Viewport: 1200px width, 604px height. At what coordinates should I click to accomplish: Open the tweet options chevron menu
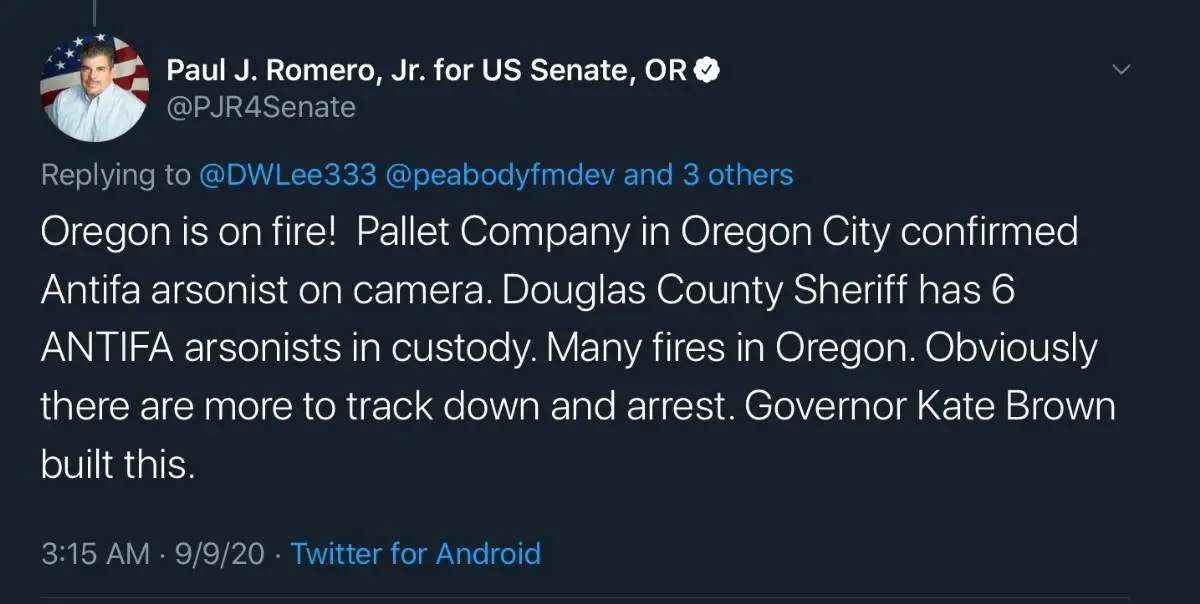click(x=1122, y=69)
